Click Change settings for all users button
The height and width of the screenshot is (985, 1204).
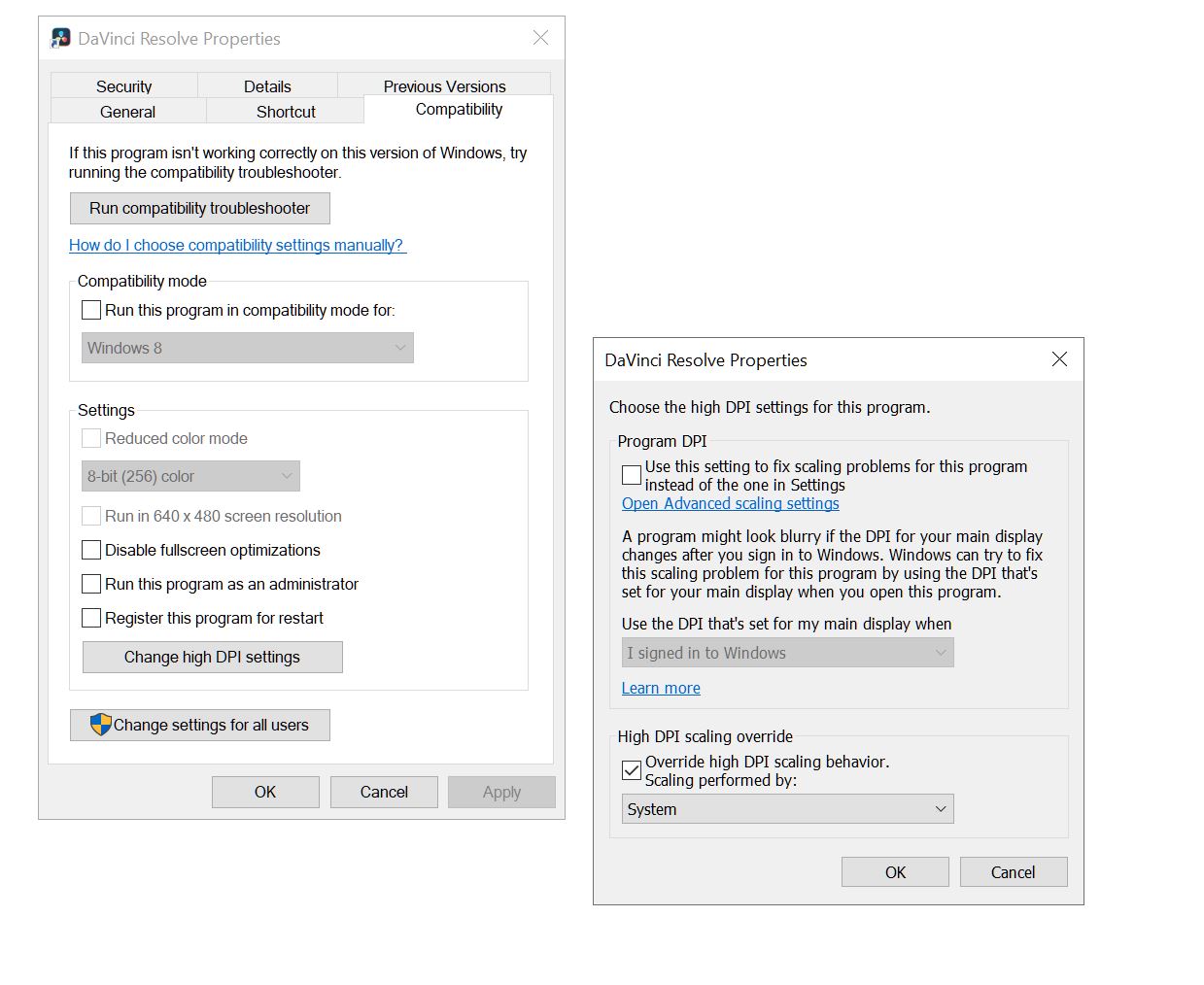199,725
